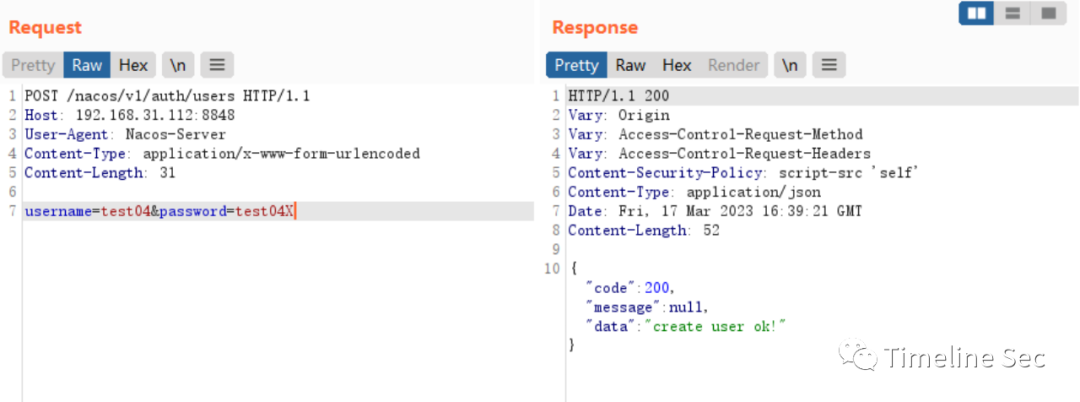Open the Response Render tab
Image resolution: width=1080 pixels, height=402 pixels.
[x=734, y=65]
